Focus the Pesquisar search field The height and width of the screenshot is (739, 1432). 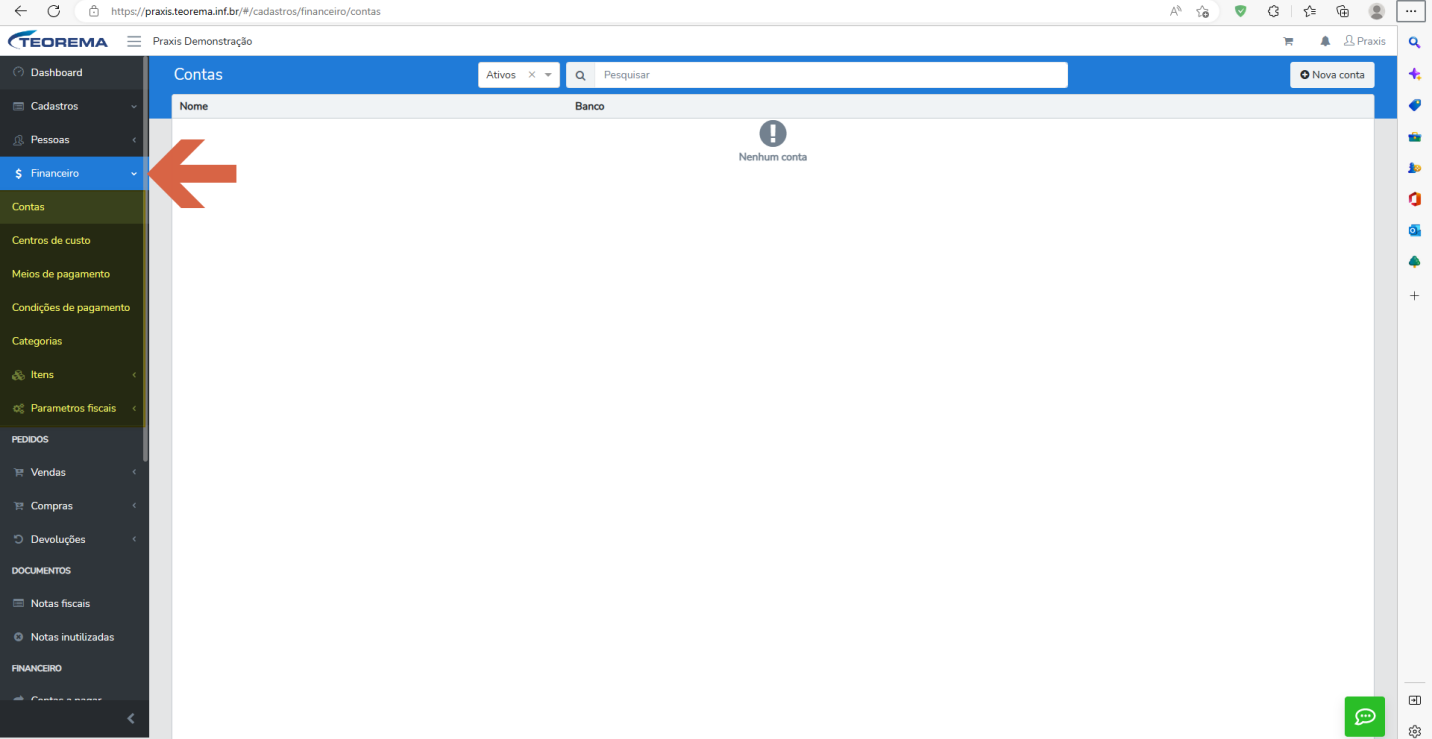(x=831, y=75)
